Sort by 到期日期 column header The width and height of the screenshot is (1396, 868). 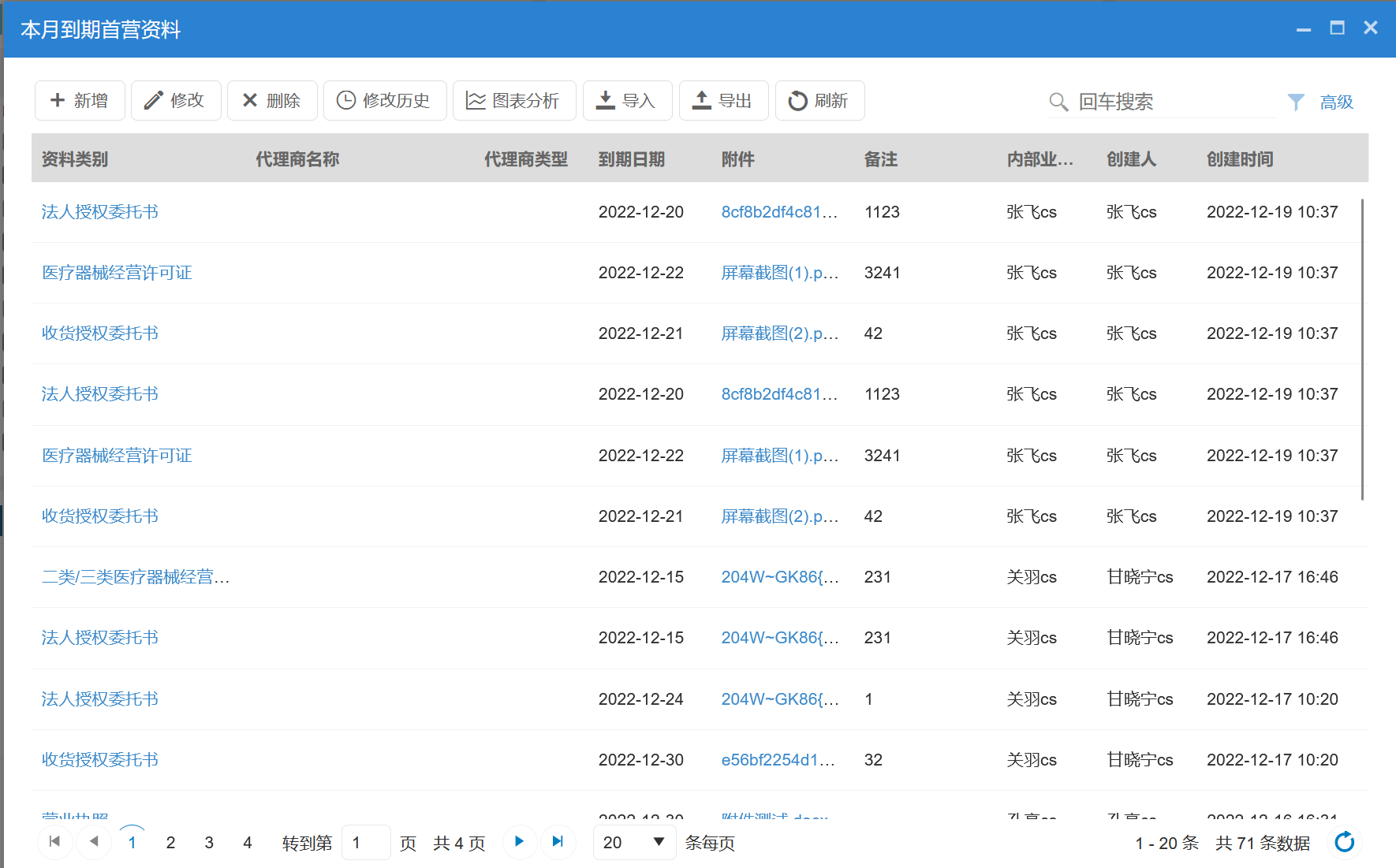click(631, 159)
